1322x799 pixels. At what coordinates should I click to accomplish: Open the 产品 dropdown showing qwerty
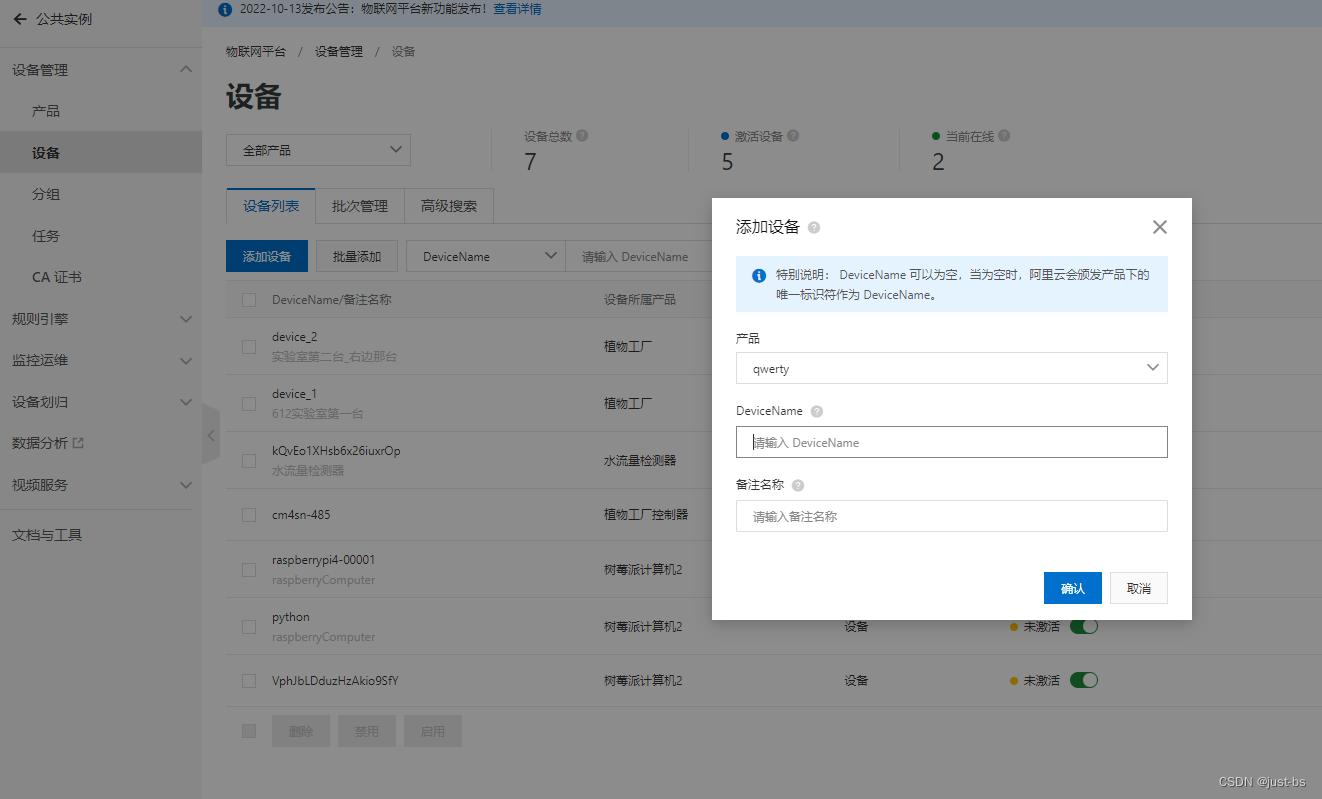pyautogui.click(x=952, y=368)
